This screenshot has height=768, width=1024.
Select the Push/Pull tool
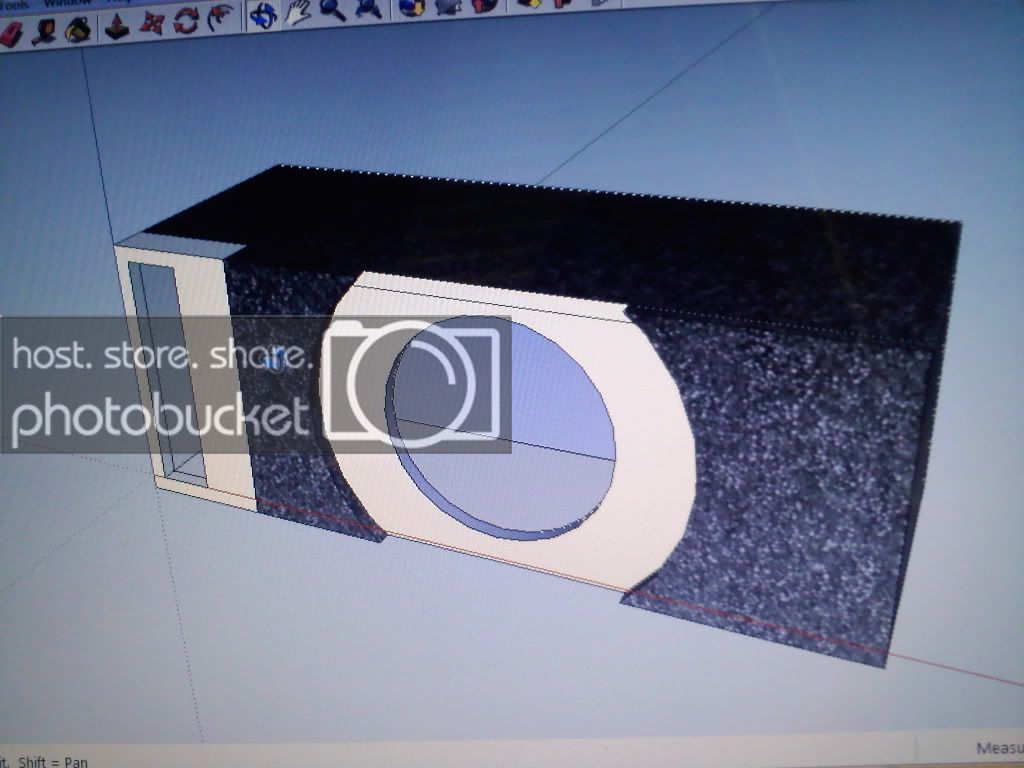[x=118, y=26]
